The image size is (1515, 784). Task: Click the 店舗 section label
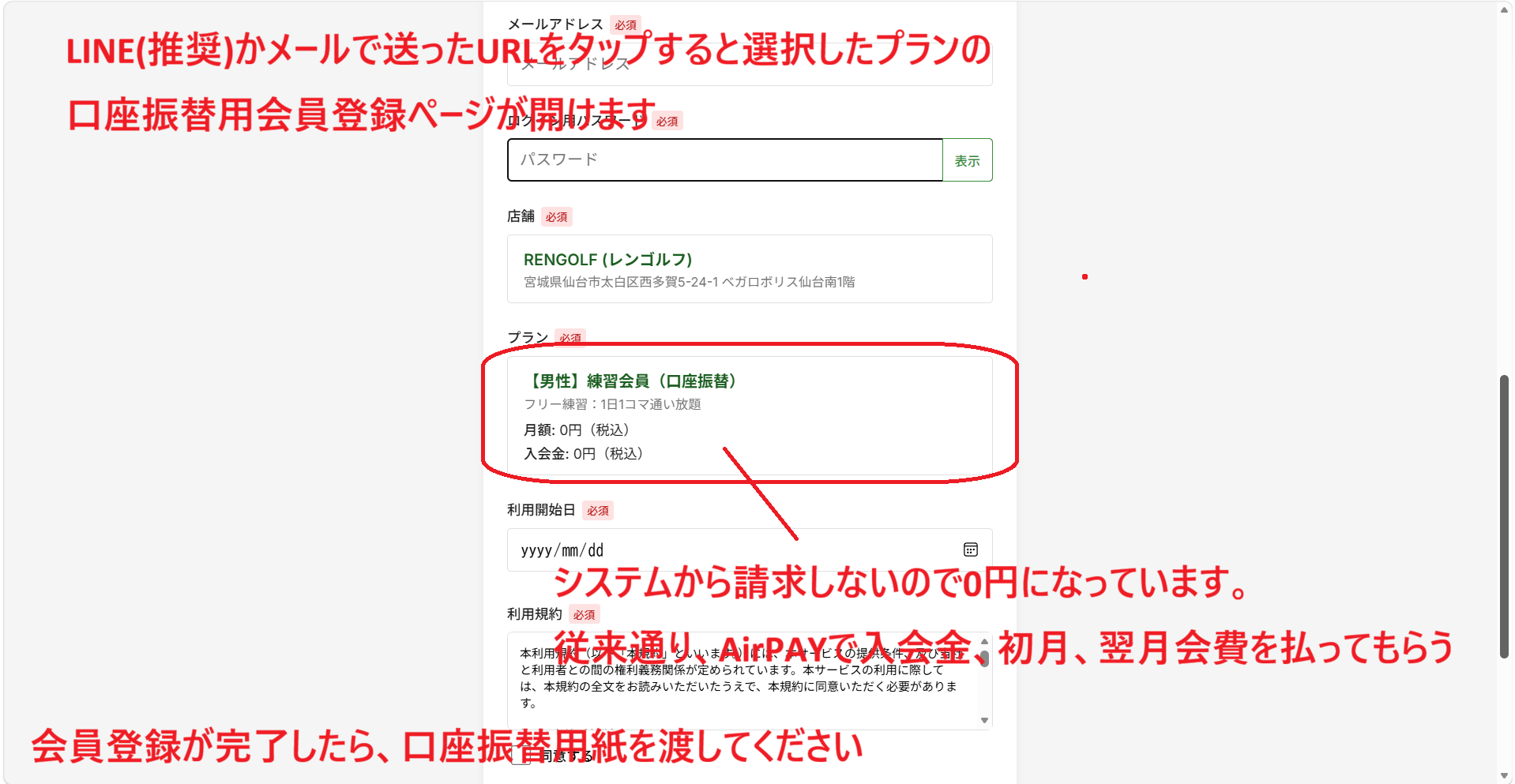521,216
